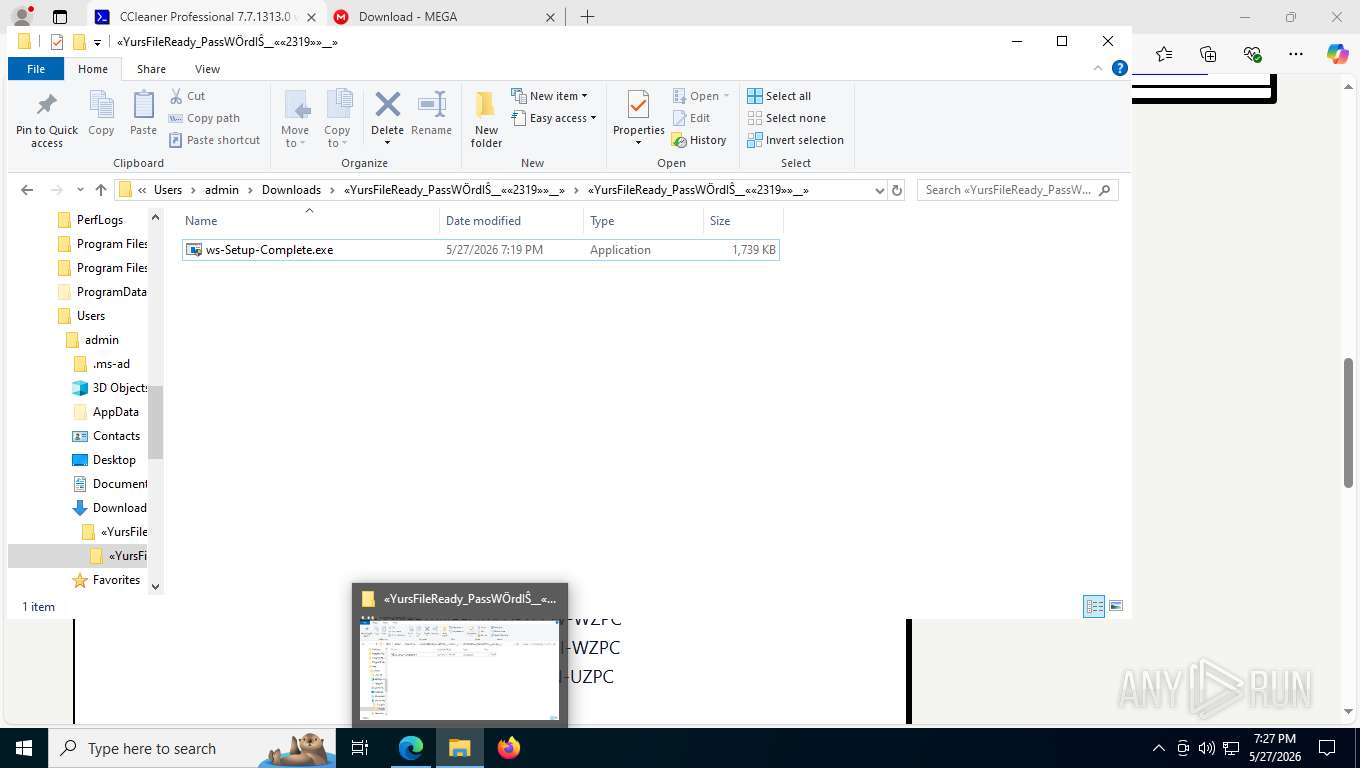Open Firefox from the taskbar
This screenshot has width=1360, height=768.
pyautogui.click(x=509, y=748)
